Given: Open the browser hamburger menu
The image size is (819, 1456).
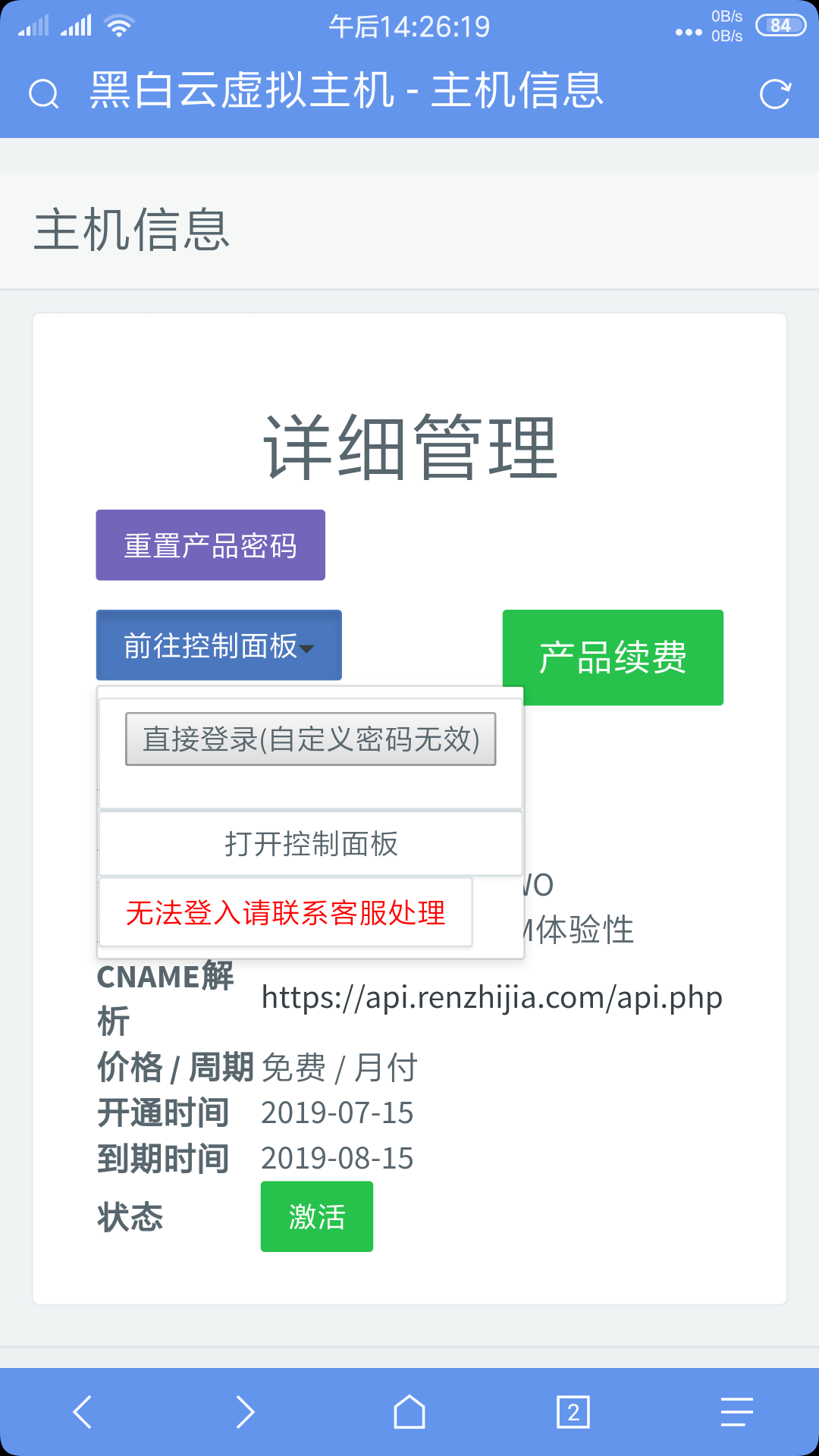Looking at the screenshot, I should coord(736,1412).
